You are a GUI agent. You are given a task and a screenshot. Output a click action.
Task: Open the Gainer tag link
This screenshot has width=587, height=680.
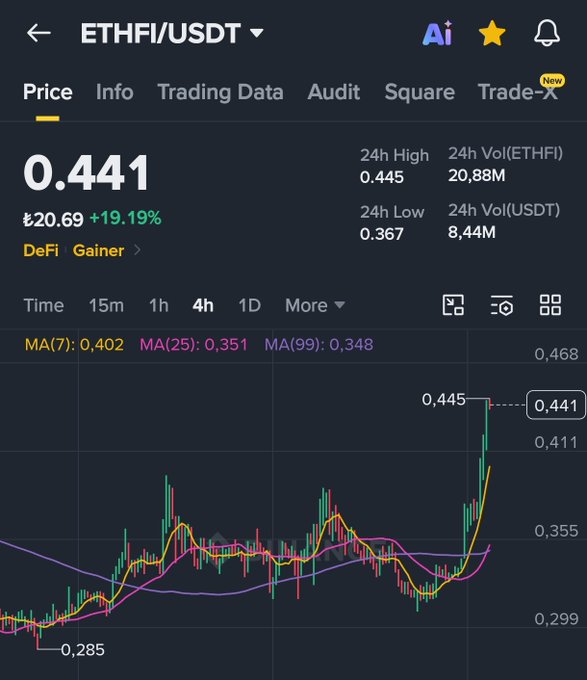coord(98,250)
